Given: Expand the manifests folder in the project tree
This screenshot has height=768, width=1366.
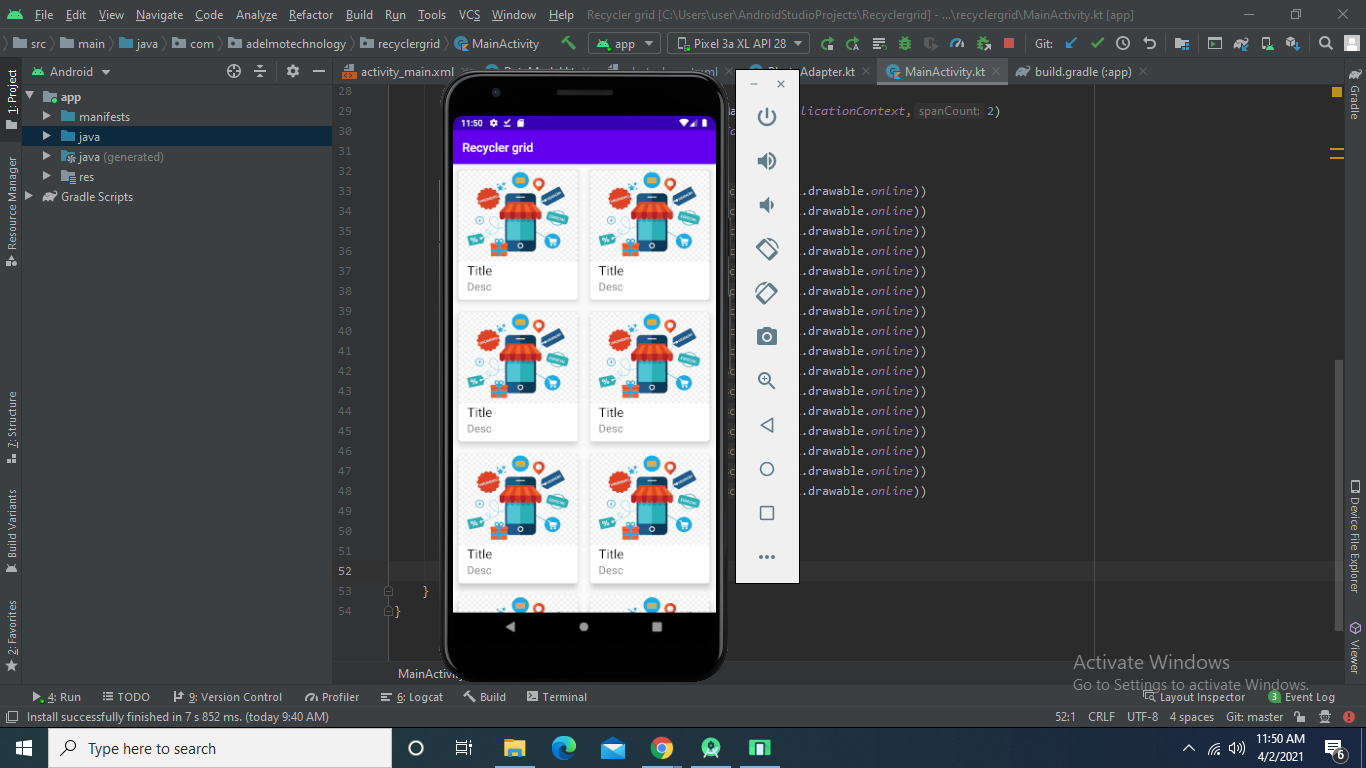Looking at the screenshot, I should [x=44, y=116].
